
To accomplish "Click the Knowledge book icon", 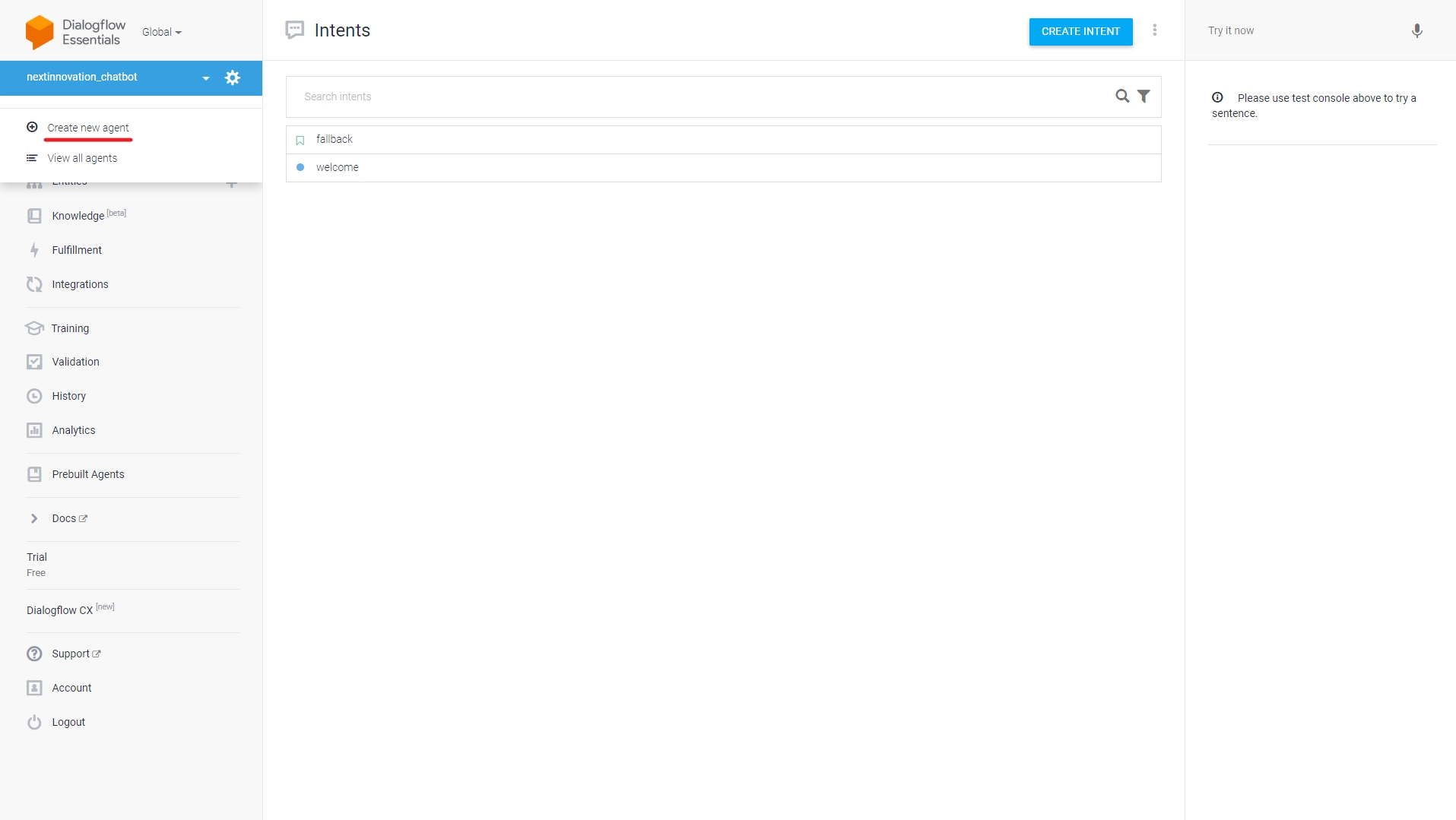I will click(x=34, y=216).
